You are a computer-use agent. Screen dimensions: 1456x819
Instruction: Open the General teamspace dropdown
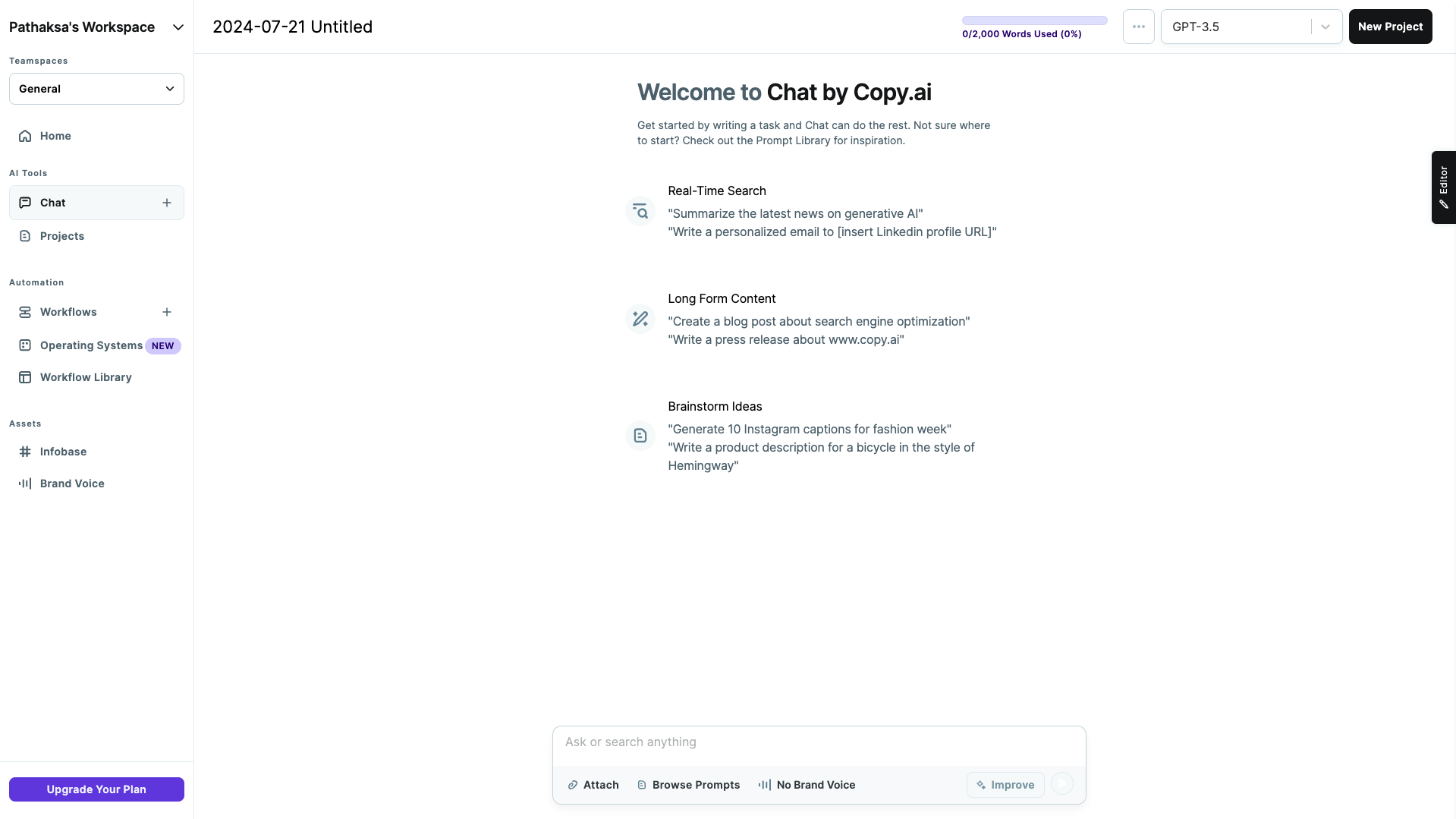click(96, 89)
